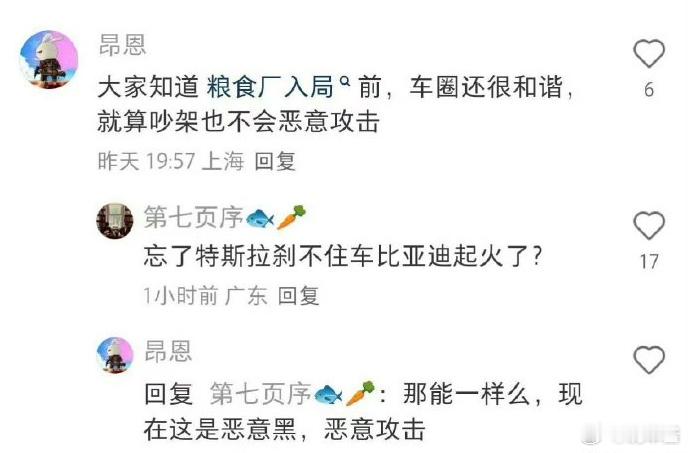
Task: Open 昂恩's avatar on top comment
Action: tap(49, 59)
